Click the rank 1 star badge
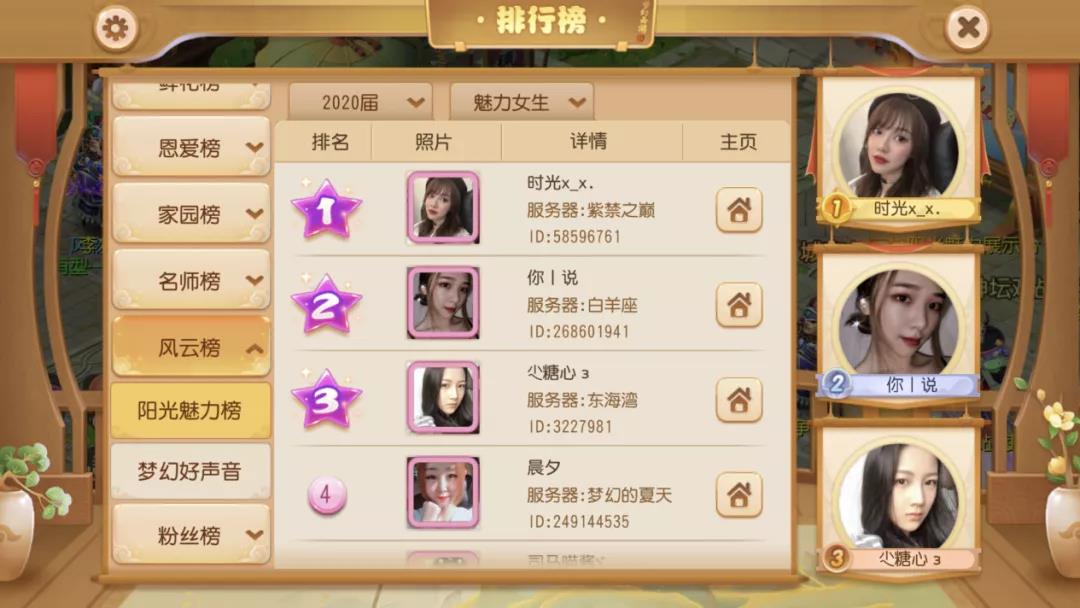Screen dimensions: 1080x608 pos(326,209)
